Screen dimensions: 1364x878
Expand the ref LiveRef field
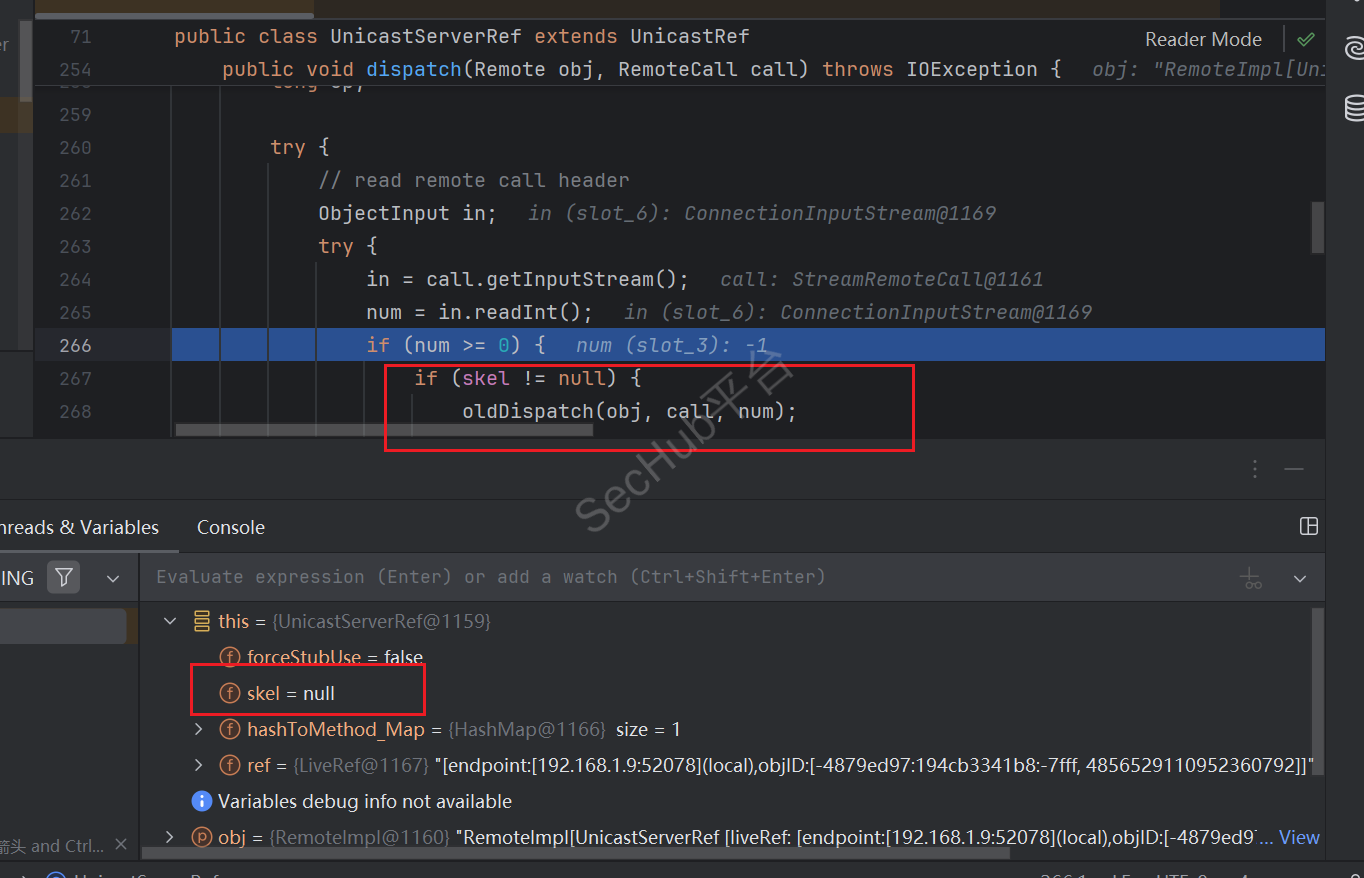[198, 766]
